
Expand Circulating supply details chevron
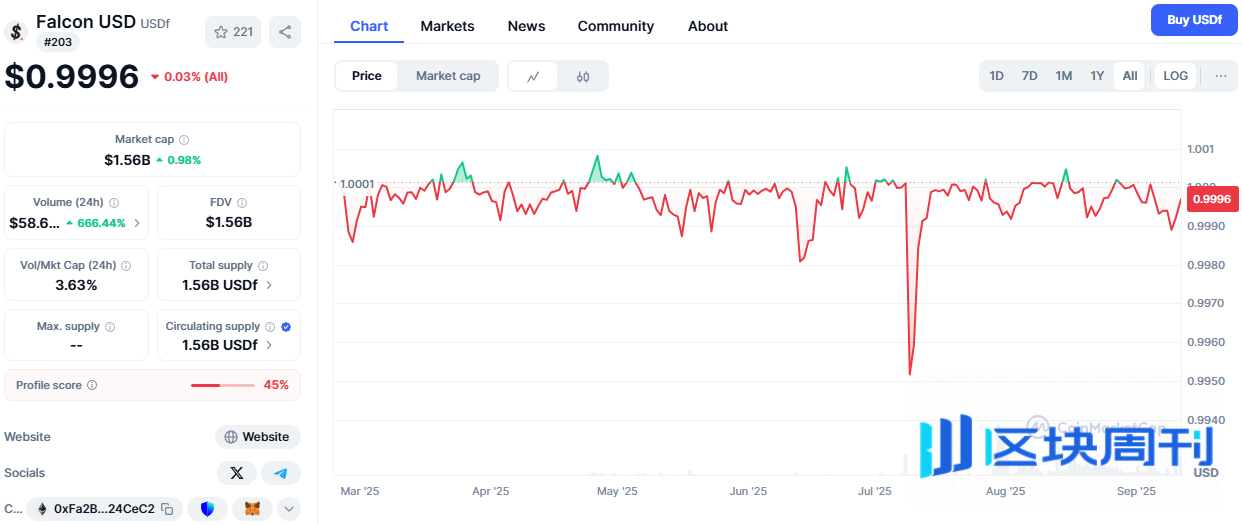click(x=268, y=345)
